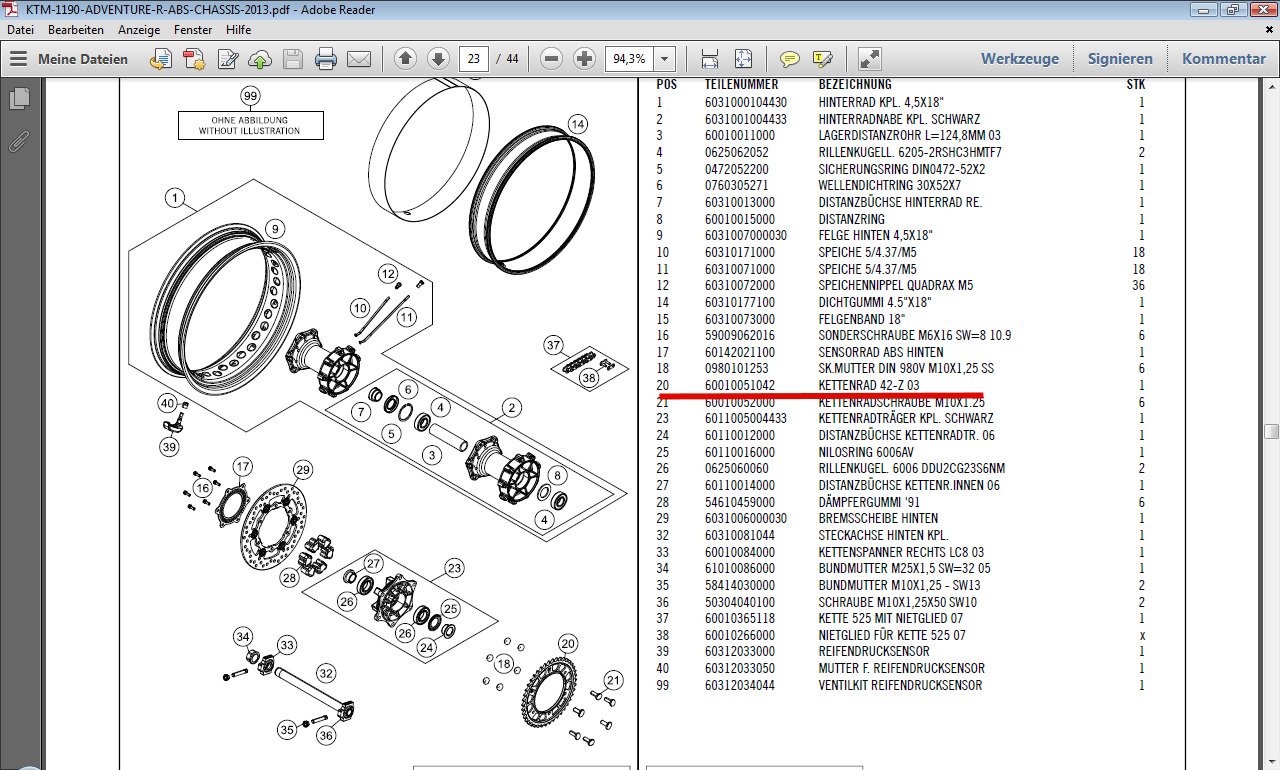This screenshot has width=1280, height=770.
Task: Open the Werkzeuge panel
Action: [1019, 59]
